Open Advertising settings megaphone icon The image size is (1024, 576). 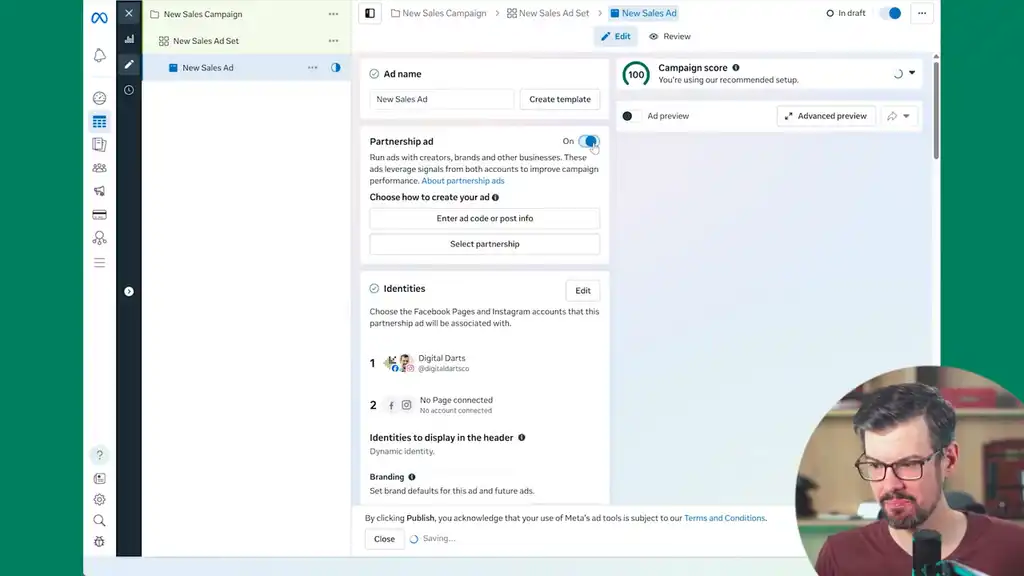tap(99, 191)
